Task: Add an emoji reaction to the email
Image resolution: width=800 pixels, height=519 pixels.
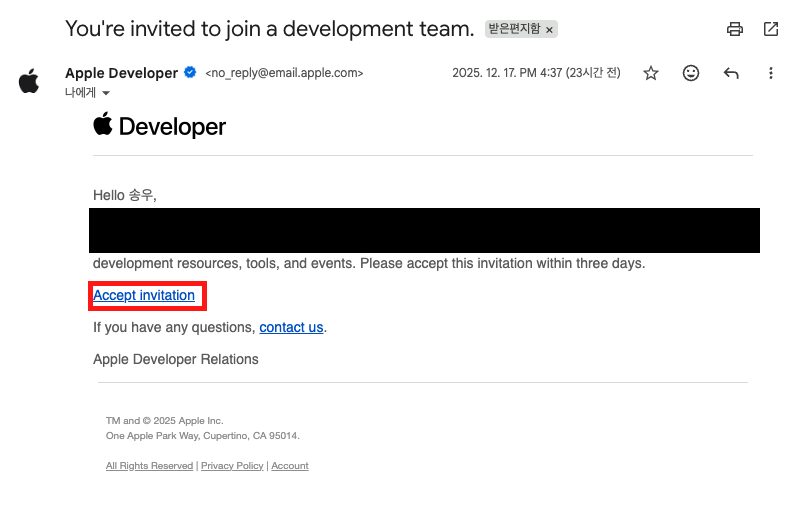Action: (691, 73)
